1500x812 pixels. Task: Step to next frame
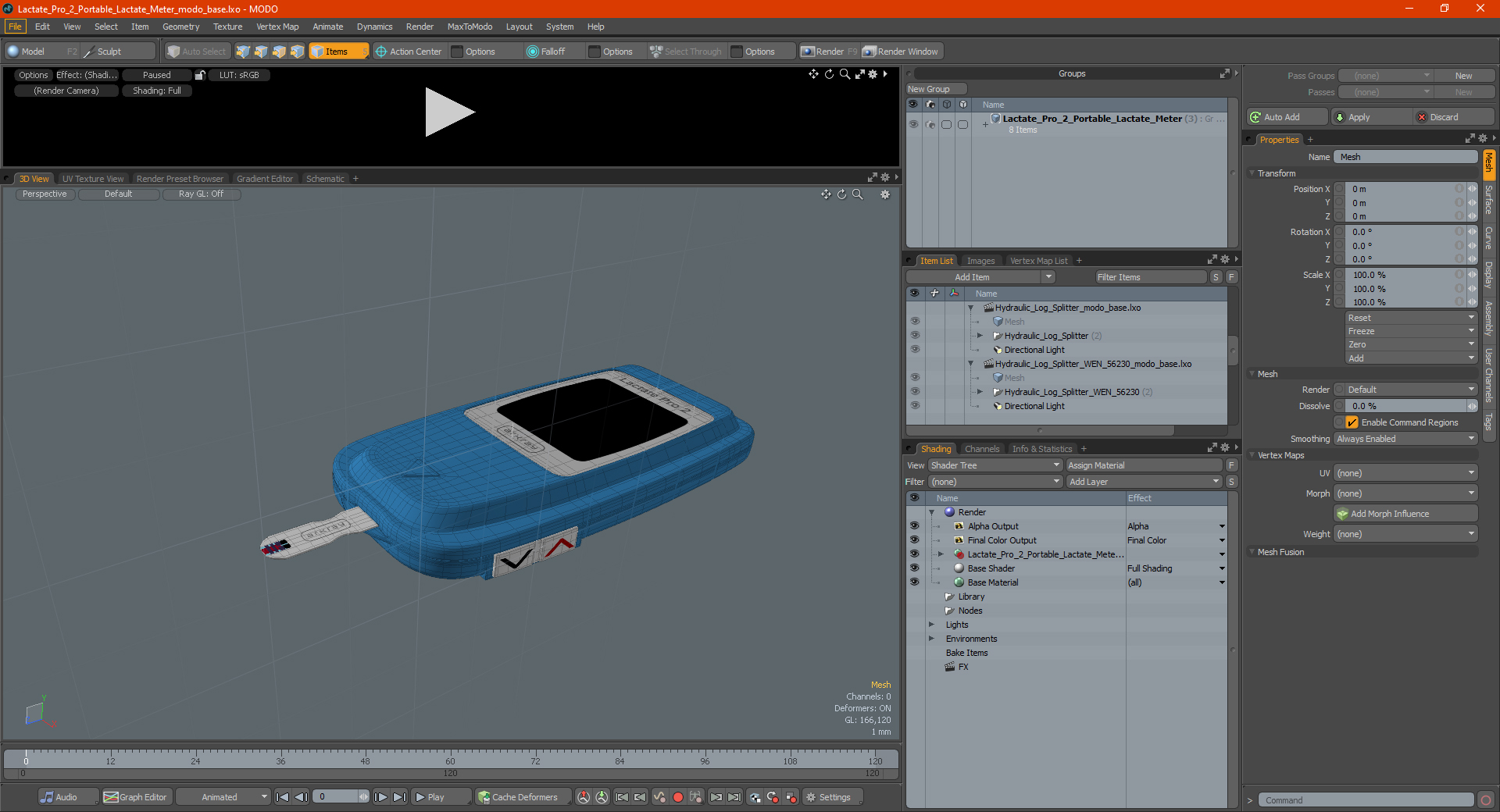381,797
